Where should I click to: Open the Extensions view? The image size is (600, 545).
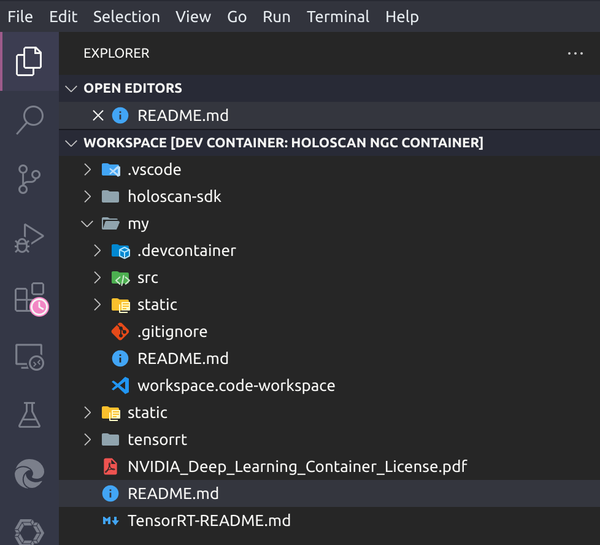coord(31,299)
